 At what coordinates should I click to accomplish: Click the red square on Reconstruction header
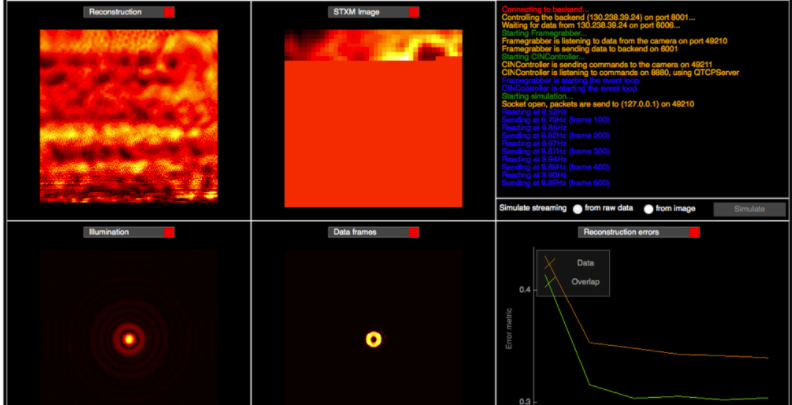point(169,12)
